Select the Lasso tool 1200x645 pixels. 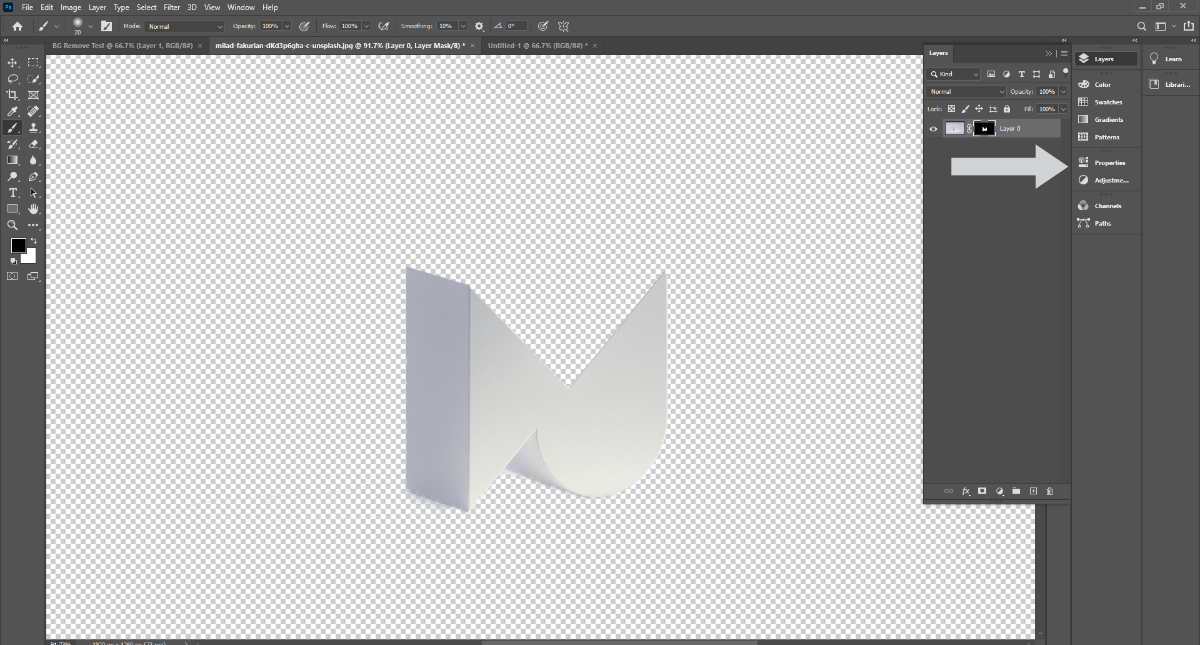(x=13, y=78)
